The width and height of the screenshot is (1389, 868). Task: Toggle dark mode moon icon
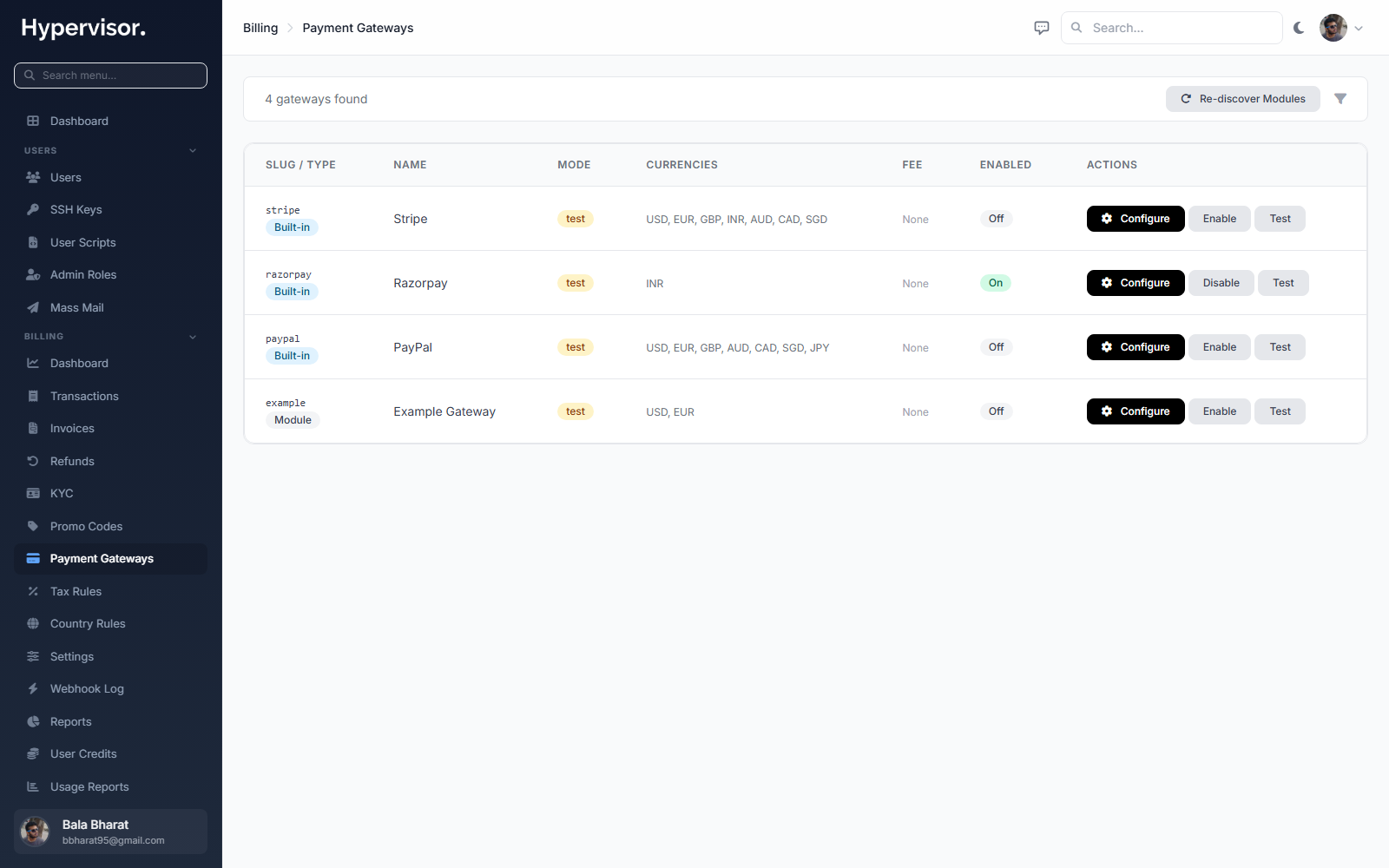coord(1299,28)
